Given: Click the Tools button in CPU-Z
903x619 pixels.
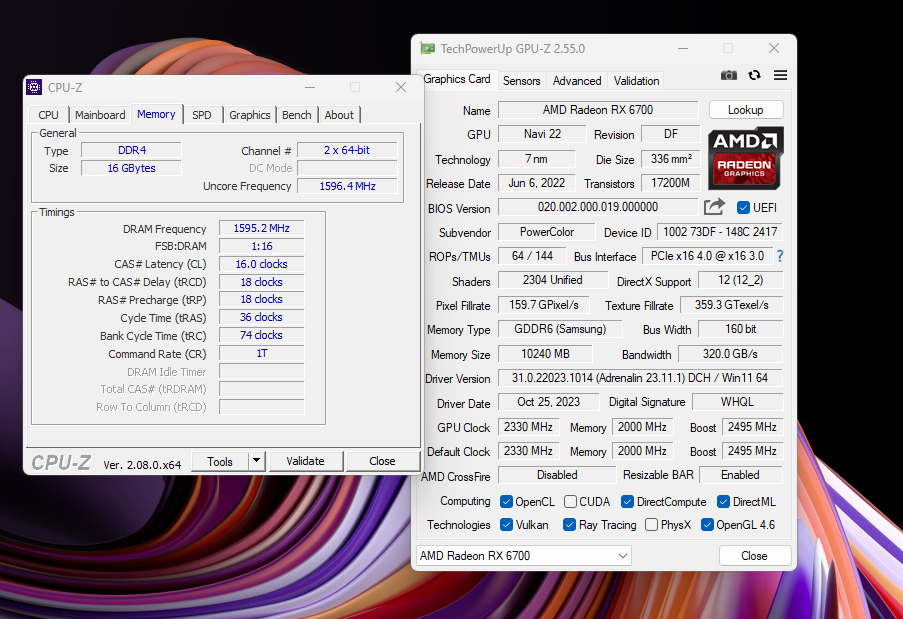Looking at the screenshot, I should (220, 461).
